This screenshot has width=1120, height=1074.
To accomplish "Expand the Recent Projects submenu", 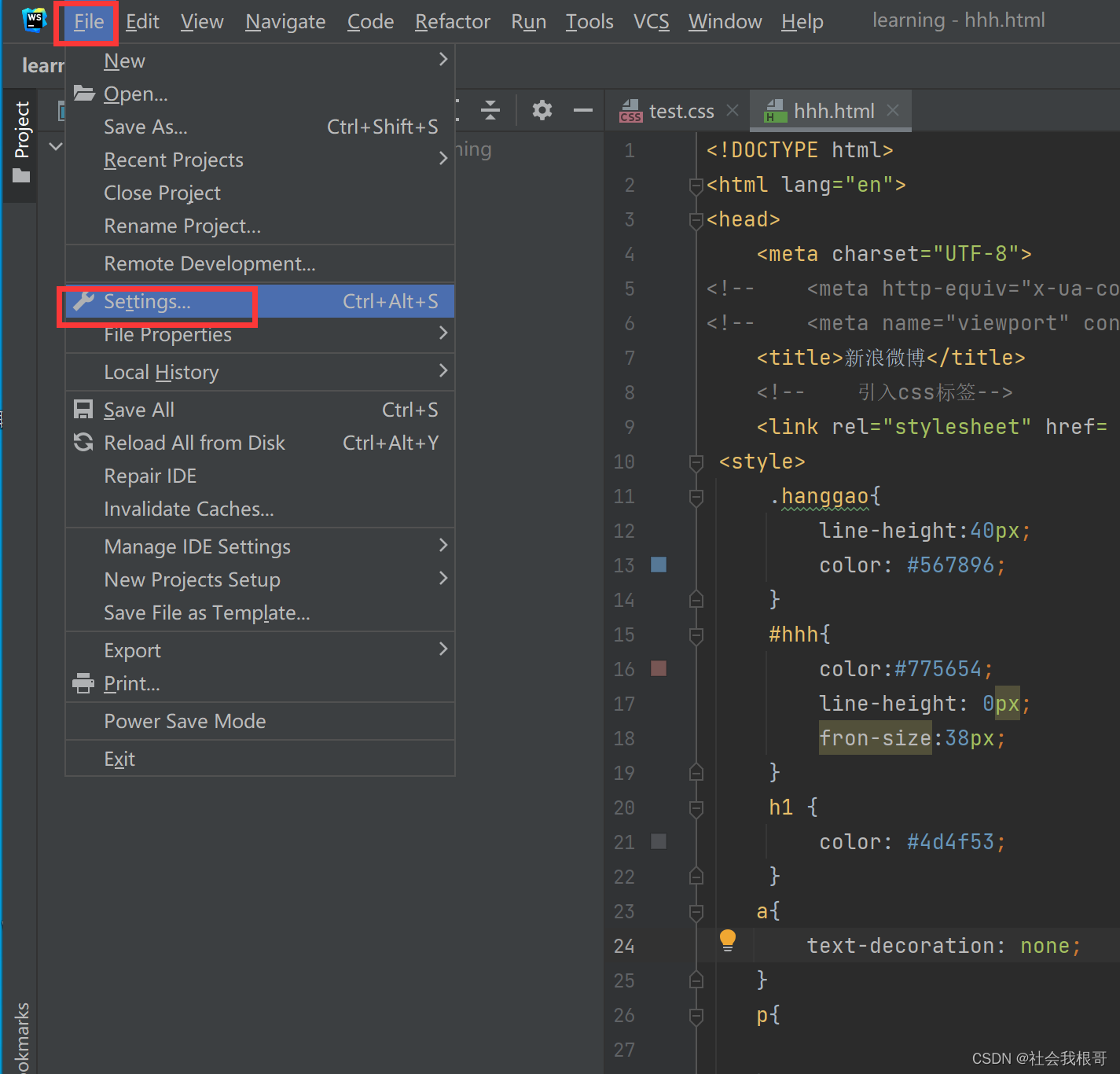I will (173, 160).
